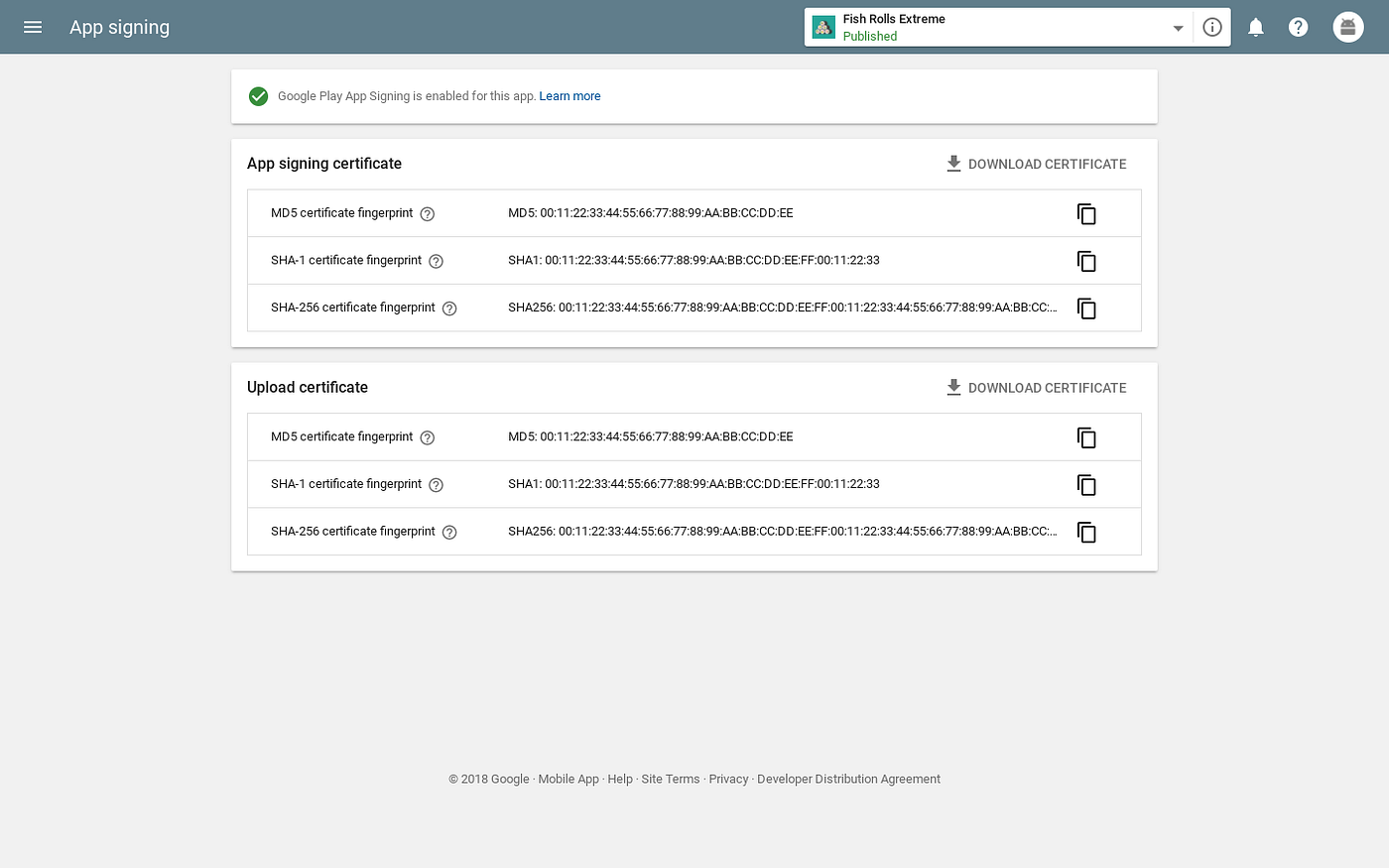Open the hamburger navigation menu

pos(33,27)
